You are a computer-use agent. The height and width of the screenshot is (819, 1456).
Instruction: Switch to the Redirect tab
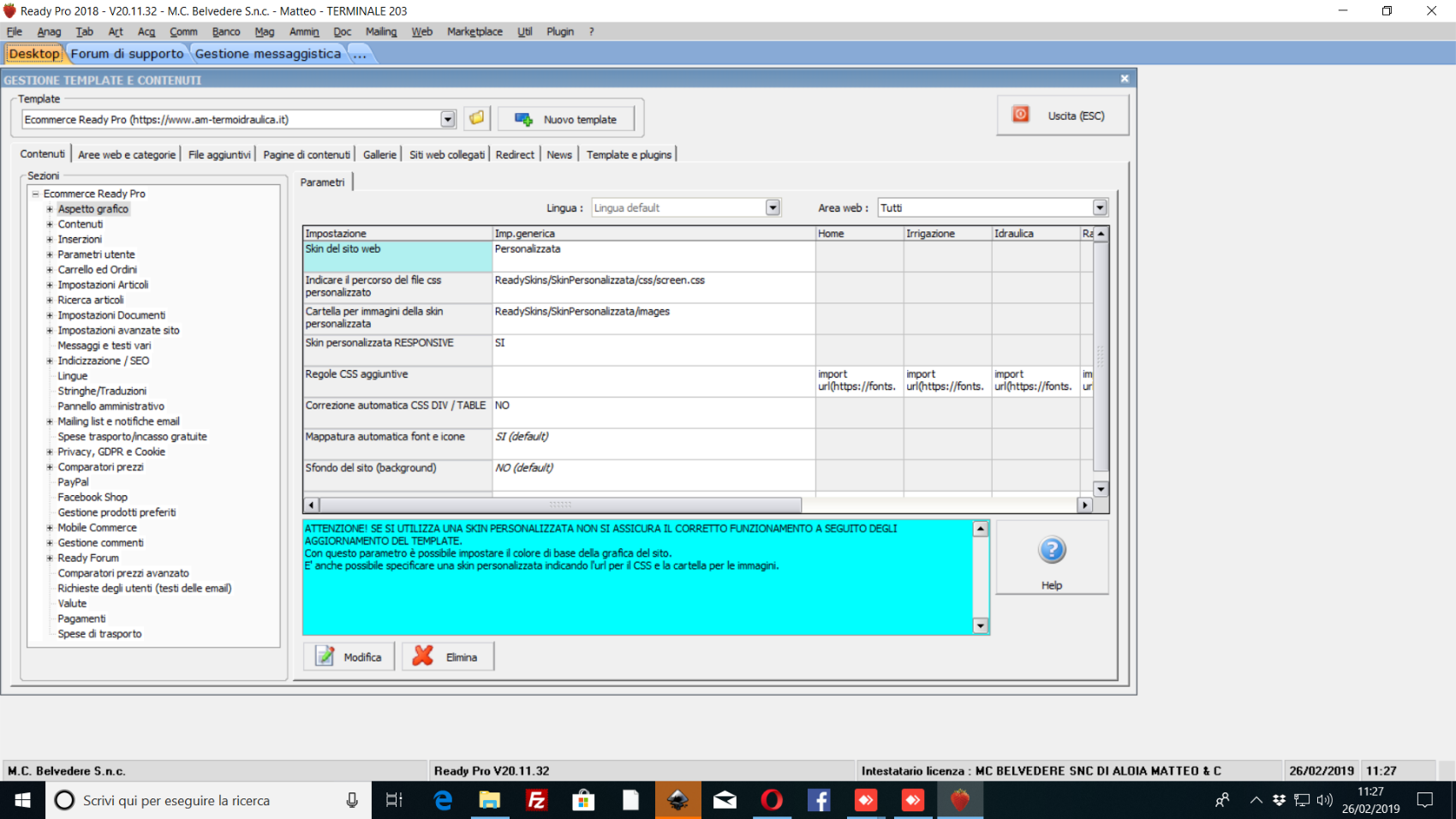click(515, 155)
